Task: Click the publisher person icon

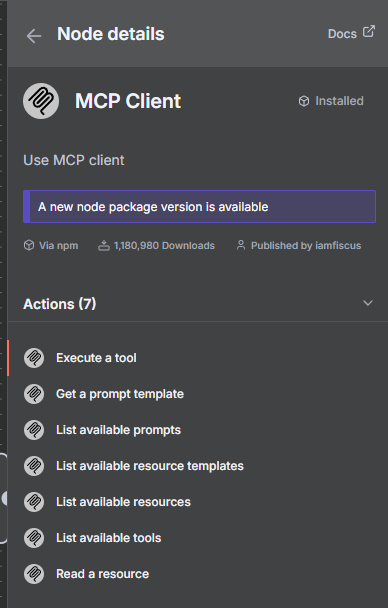Action: [x=241, y=245]
